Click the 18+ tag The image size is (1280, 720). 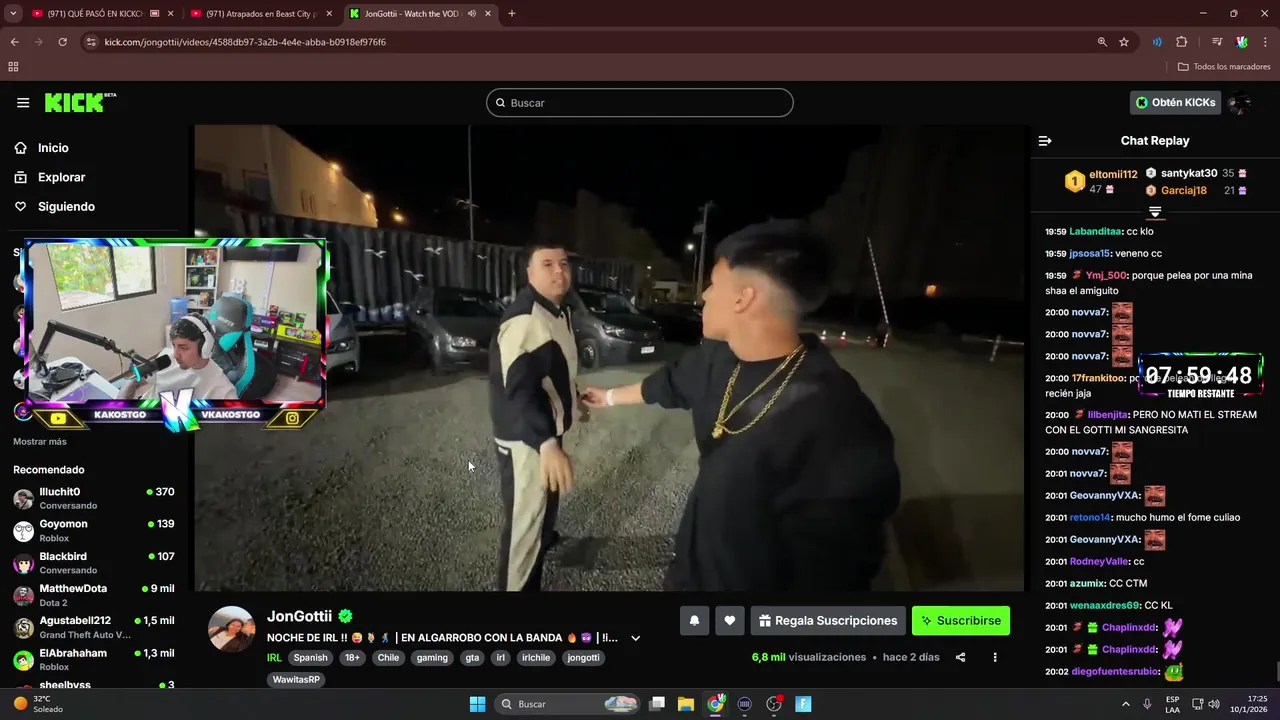coord(352,658)
